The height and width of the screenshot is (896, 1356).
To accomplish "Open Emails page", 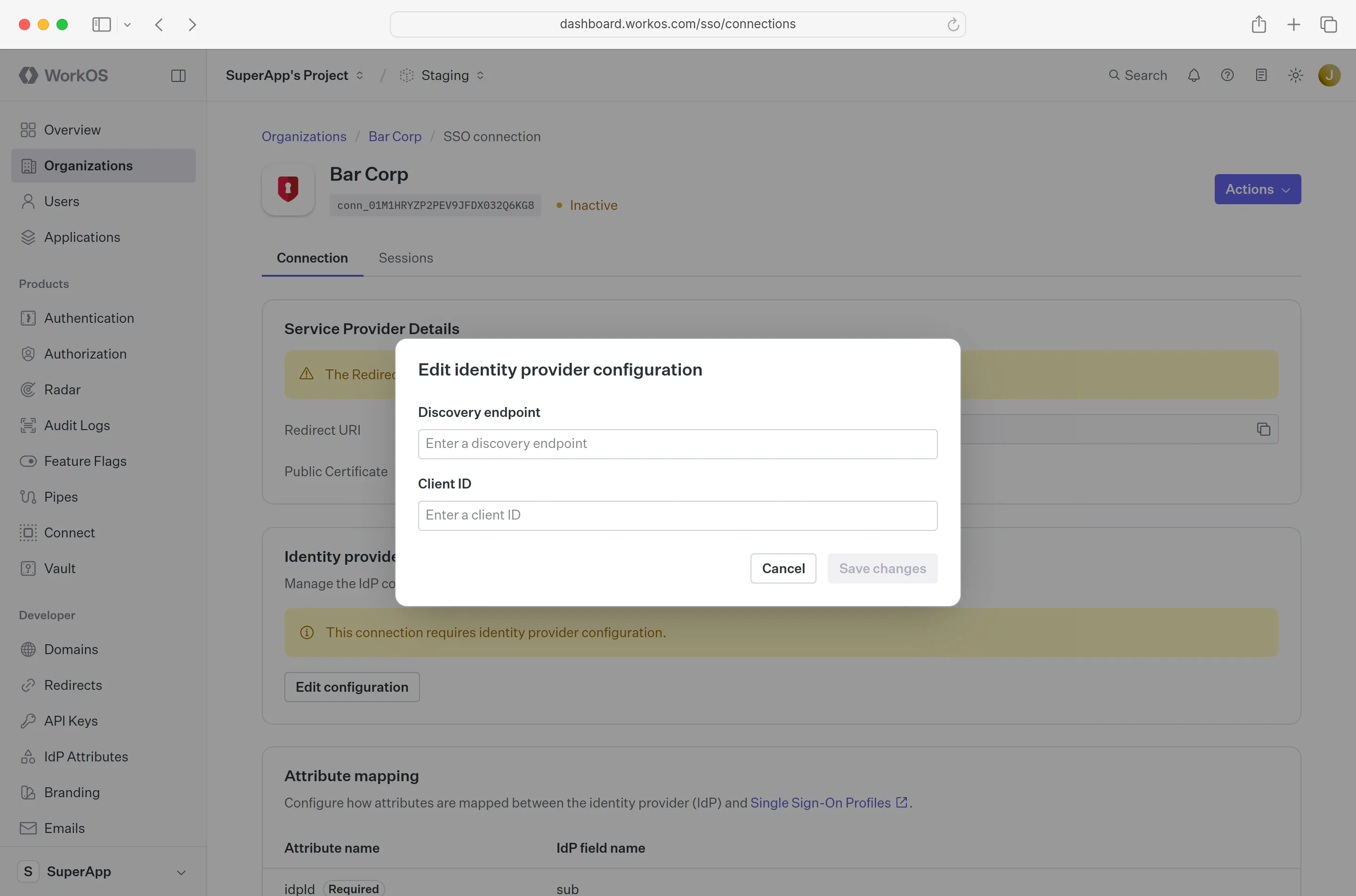I will pos(104,829).
